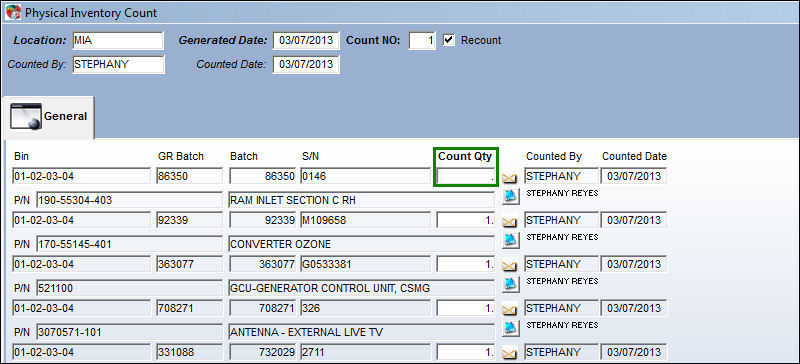The width and height of the screenshot is (800, 364).
Task: Click the S/N field 0146
Action: [365, 177]
